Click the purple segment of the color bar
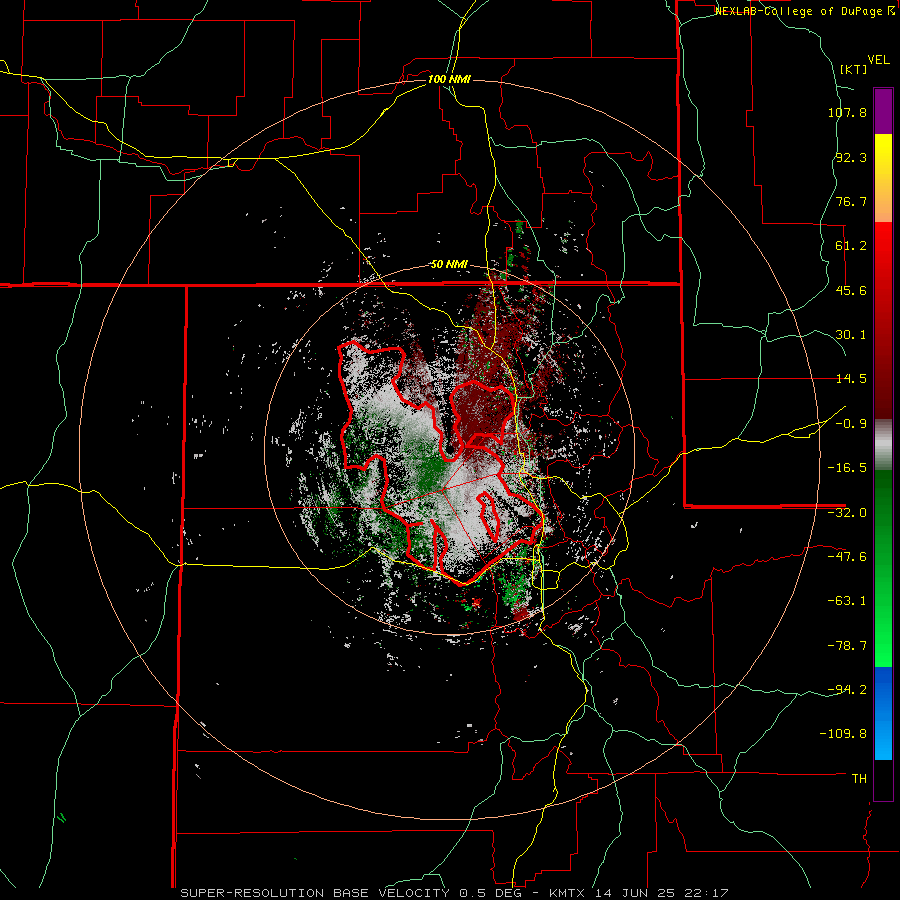Image resolution: width=900 pixels, height=900 pixels. [883, 111]
